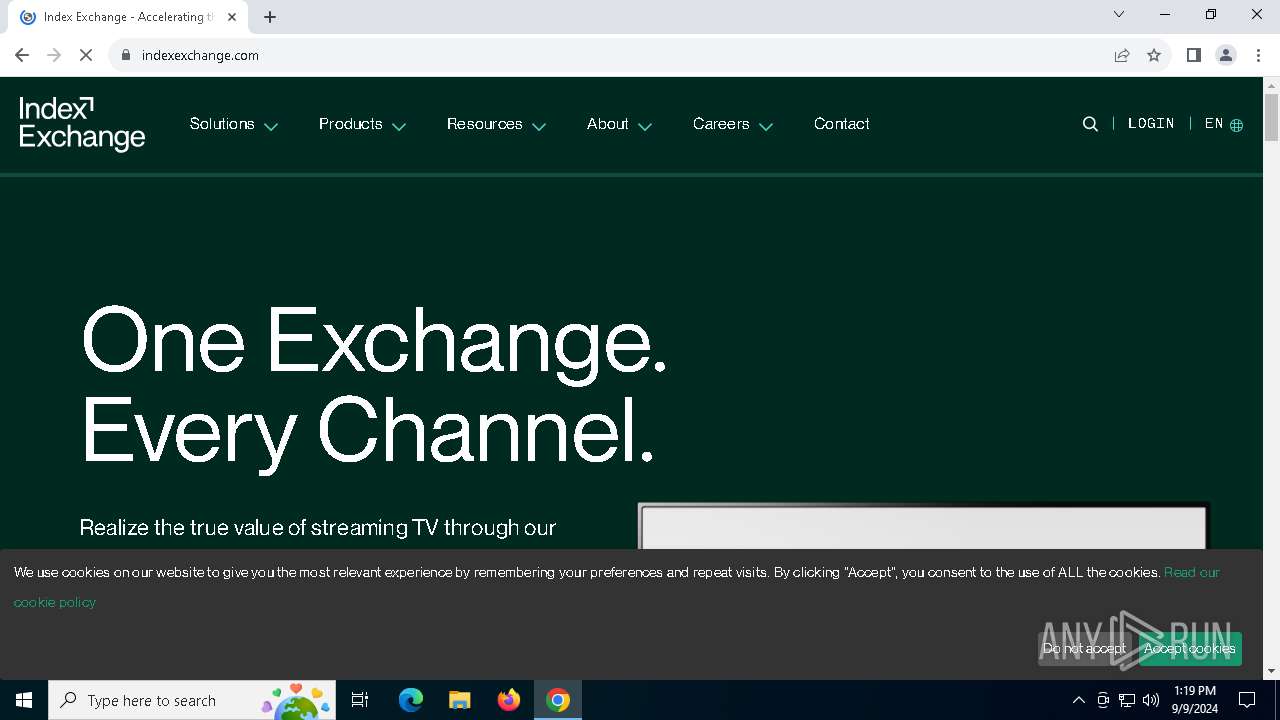This screenshot has width=1280, height=720.
Task: Click the globe language icon
Action: coord(1237,125)
